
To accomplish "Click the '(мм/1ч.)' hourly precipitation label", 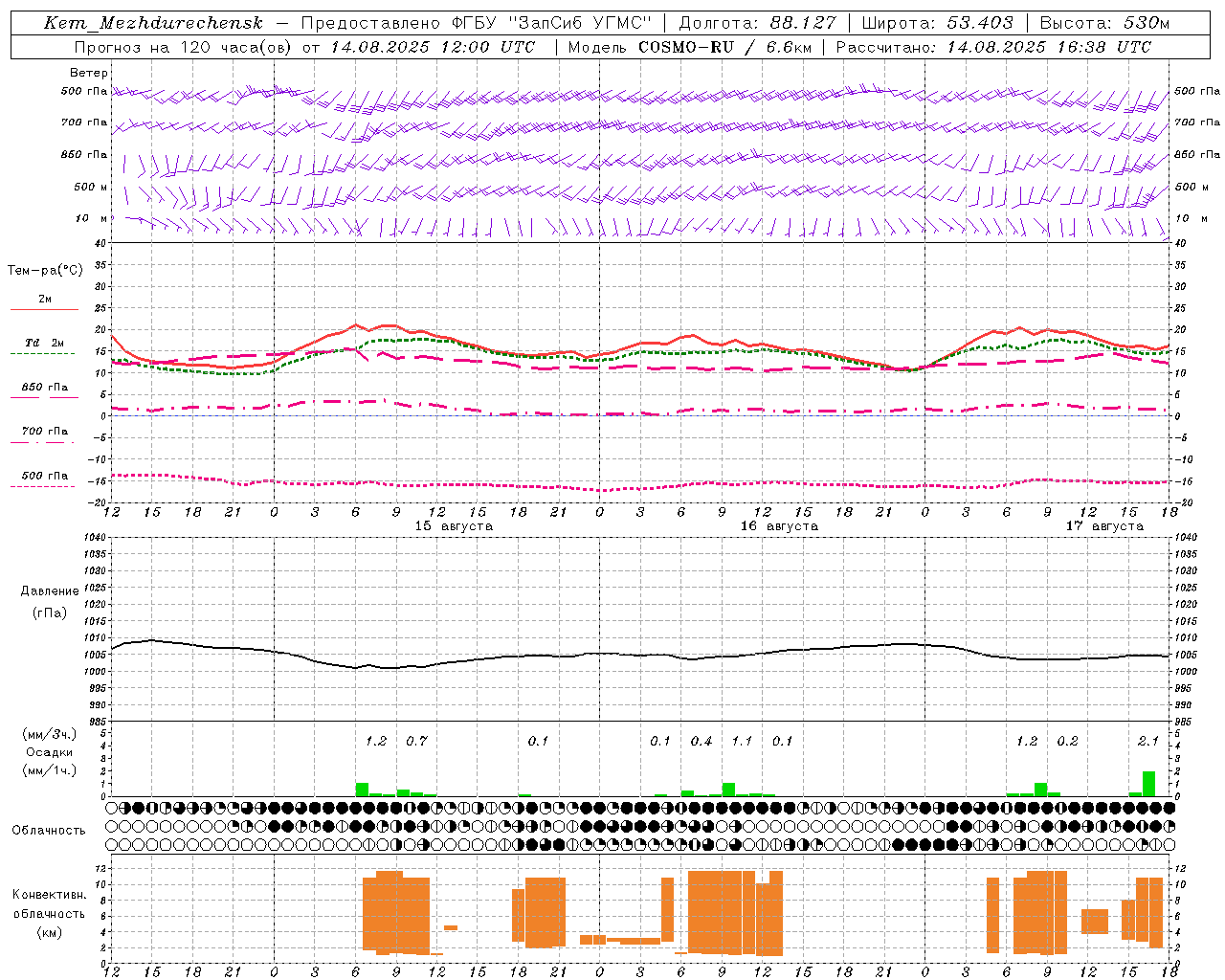I will tap(48, 770).
